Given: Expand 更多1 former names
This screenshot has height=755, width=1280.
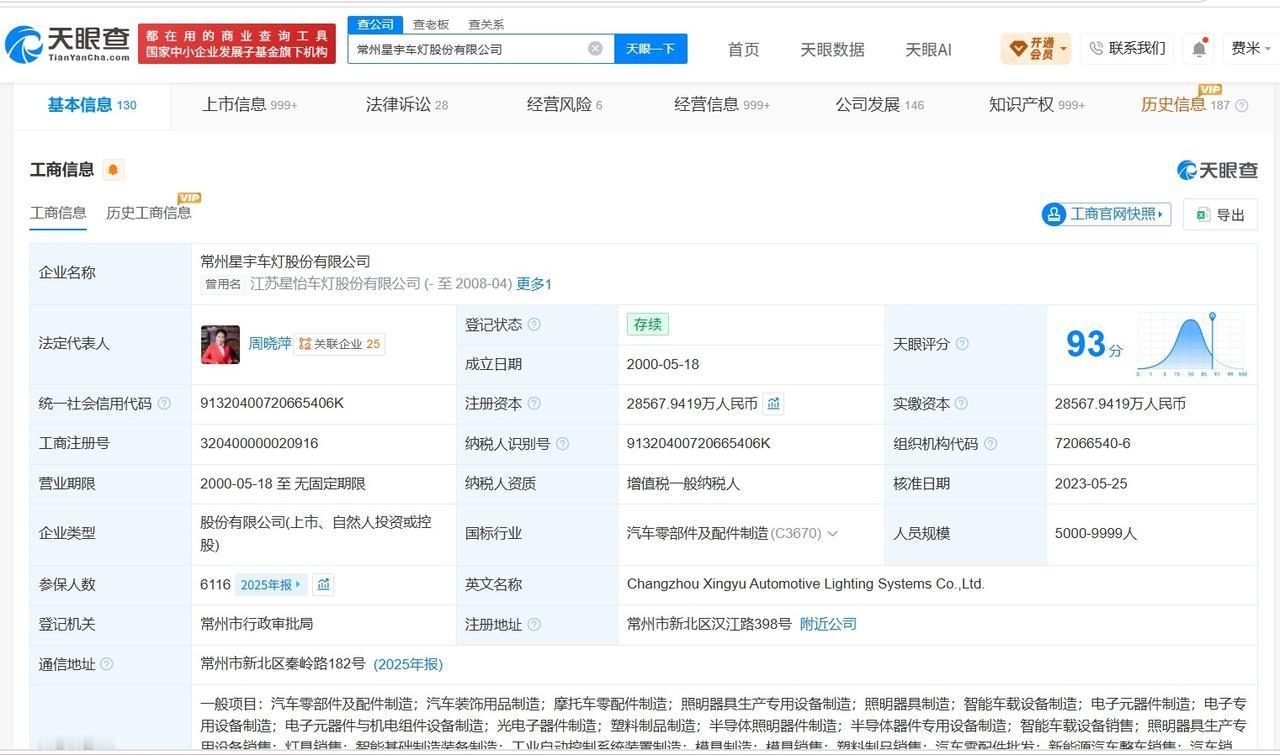Looking at the screenshot, I should coord(534,284).
